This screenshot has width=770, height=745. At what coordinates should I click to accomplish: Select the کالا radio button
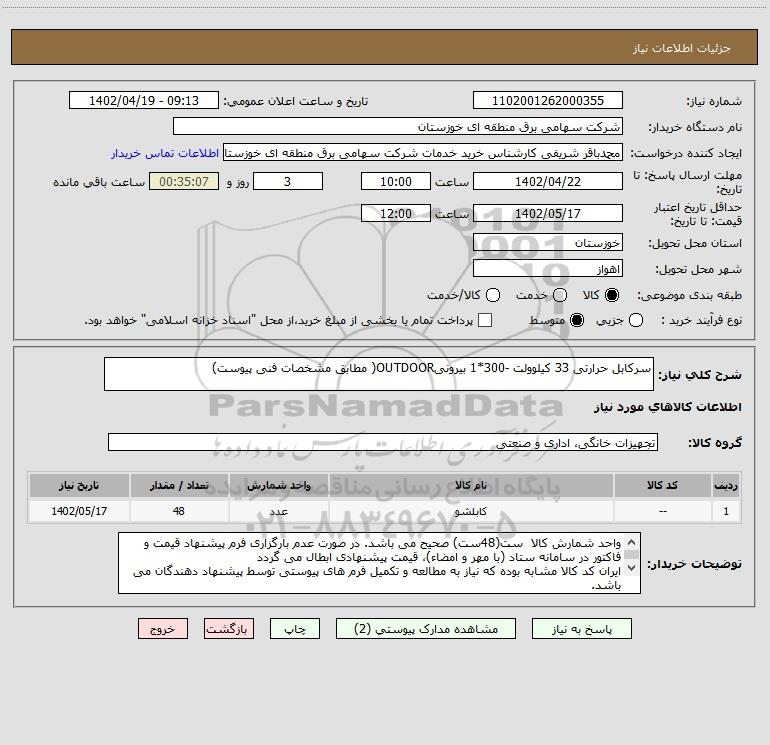pyautogui.click(x=612, y=295)
